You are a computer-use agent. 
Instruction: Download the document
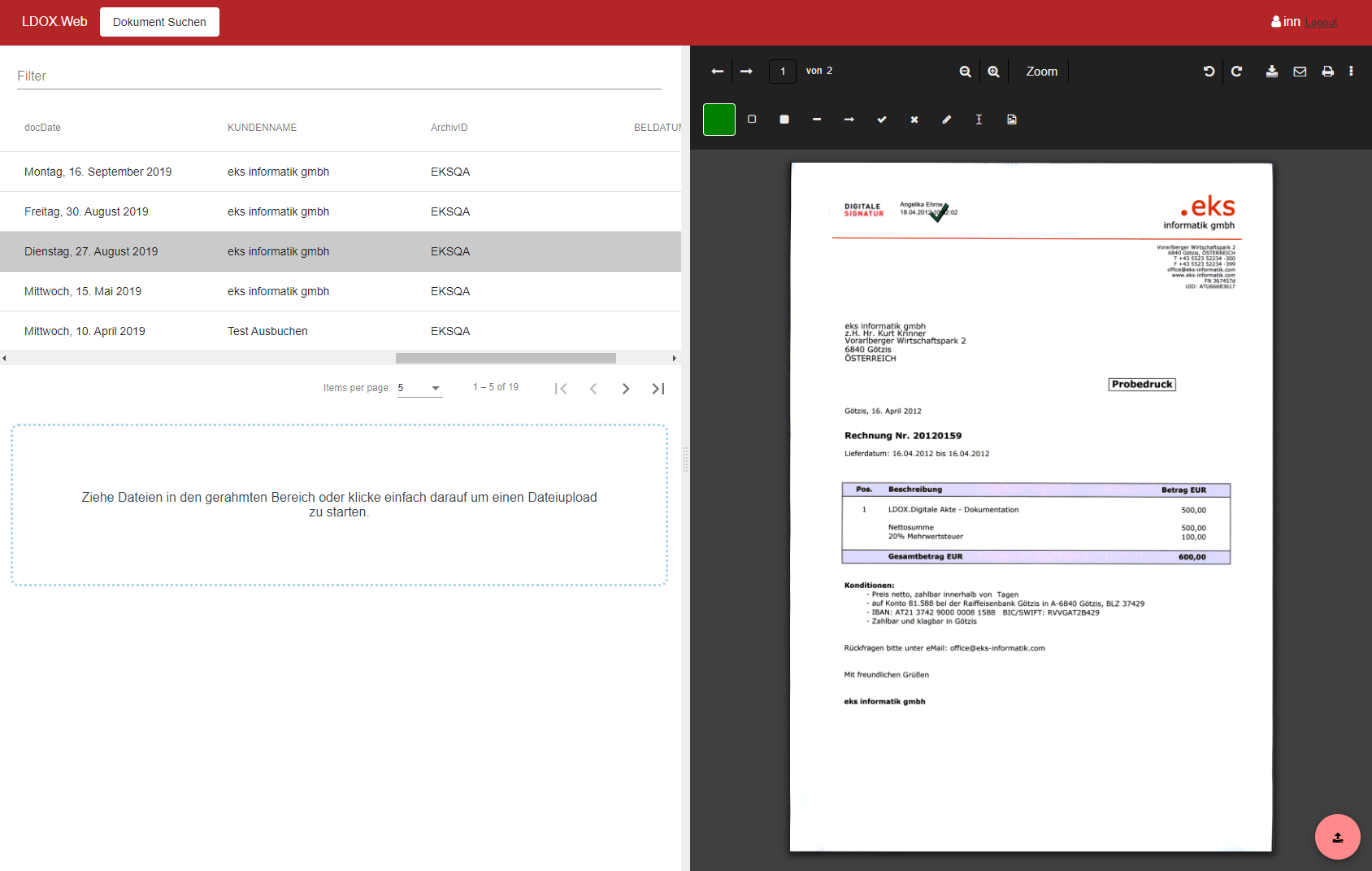[1272, 72]
